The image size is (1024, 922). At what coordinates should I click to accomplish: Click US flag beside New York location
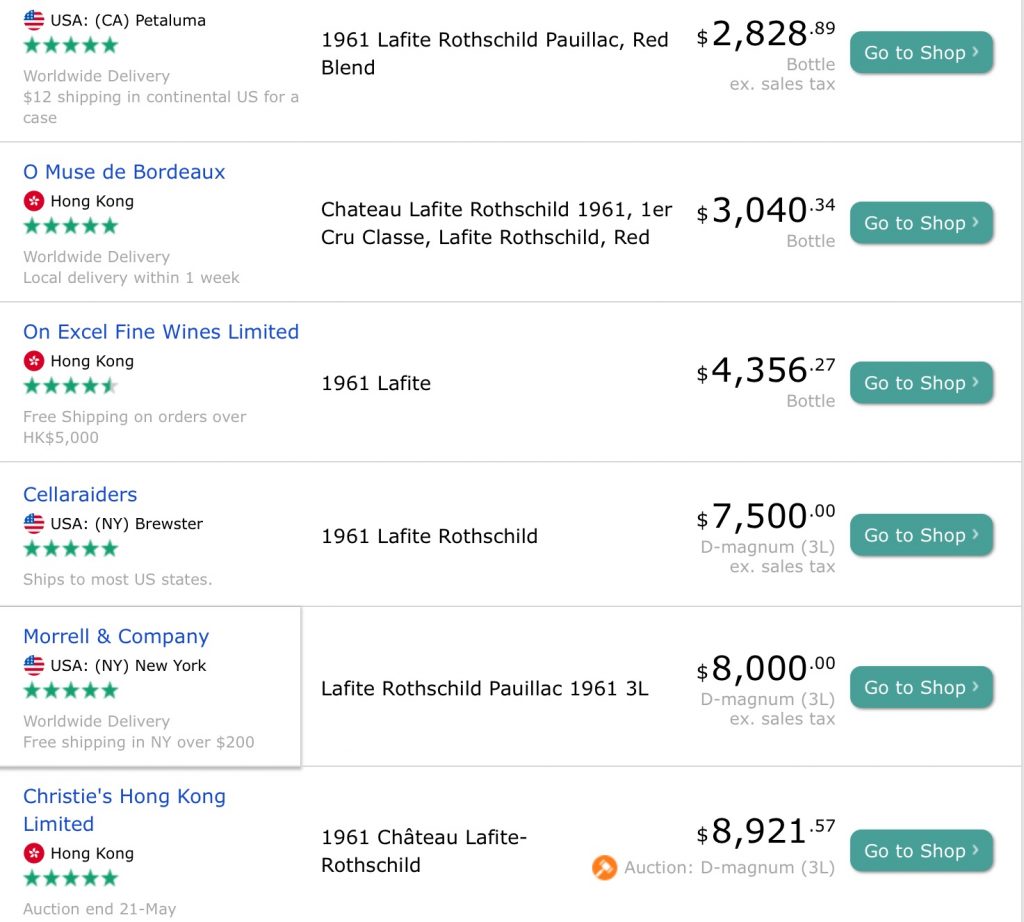34,665
